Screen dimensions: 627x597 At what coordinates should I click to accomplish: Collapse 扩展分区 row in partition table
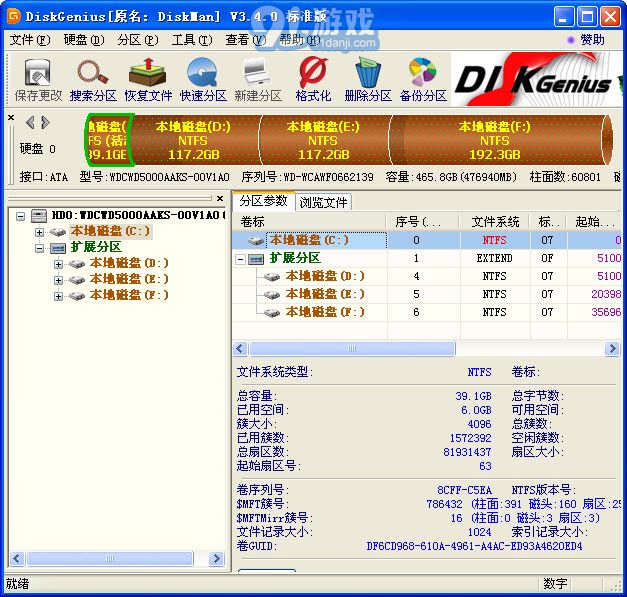pos(240,260)
